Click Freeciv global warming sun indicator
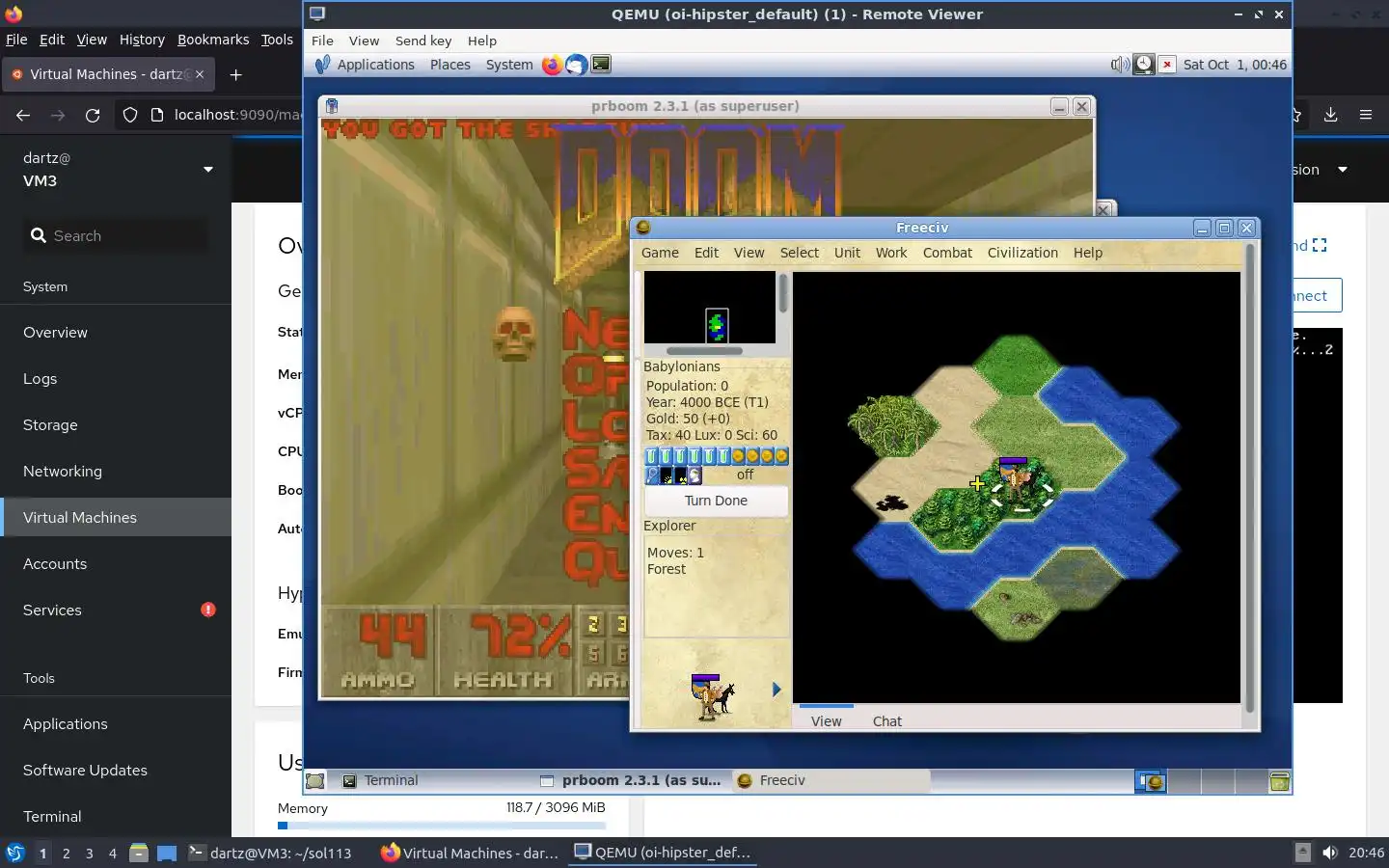The image size is (1389, 868). coord(667,475)
